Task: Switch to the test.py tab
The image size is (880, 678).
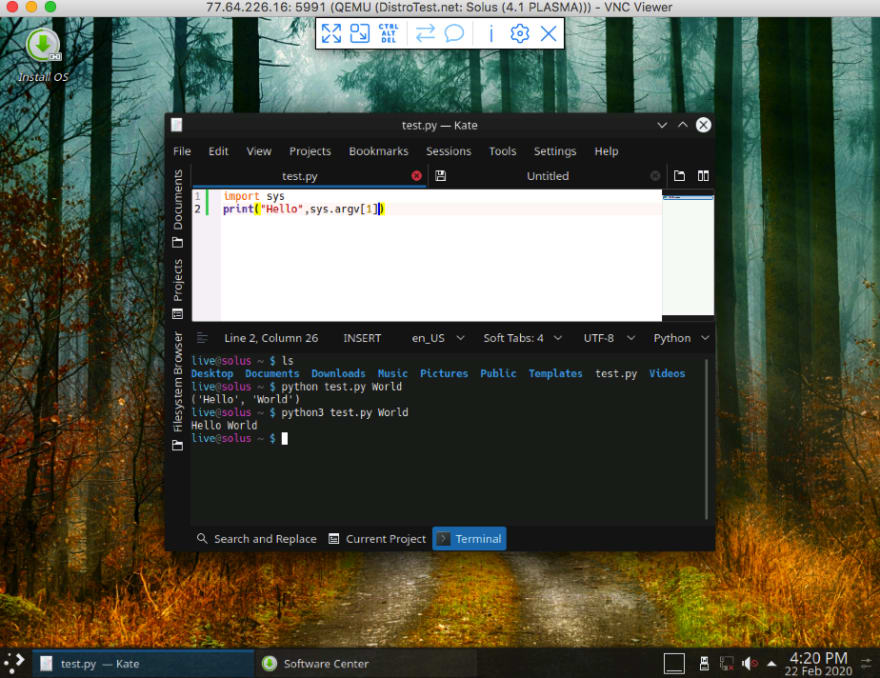Action: (x=300, y=176)
